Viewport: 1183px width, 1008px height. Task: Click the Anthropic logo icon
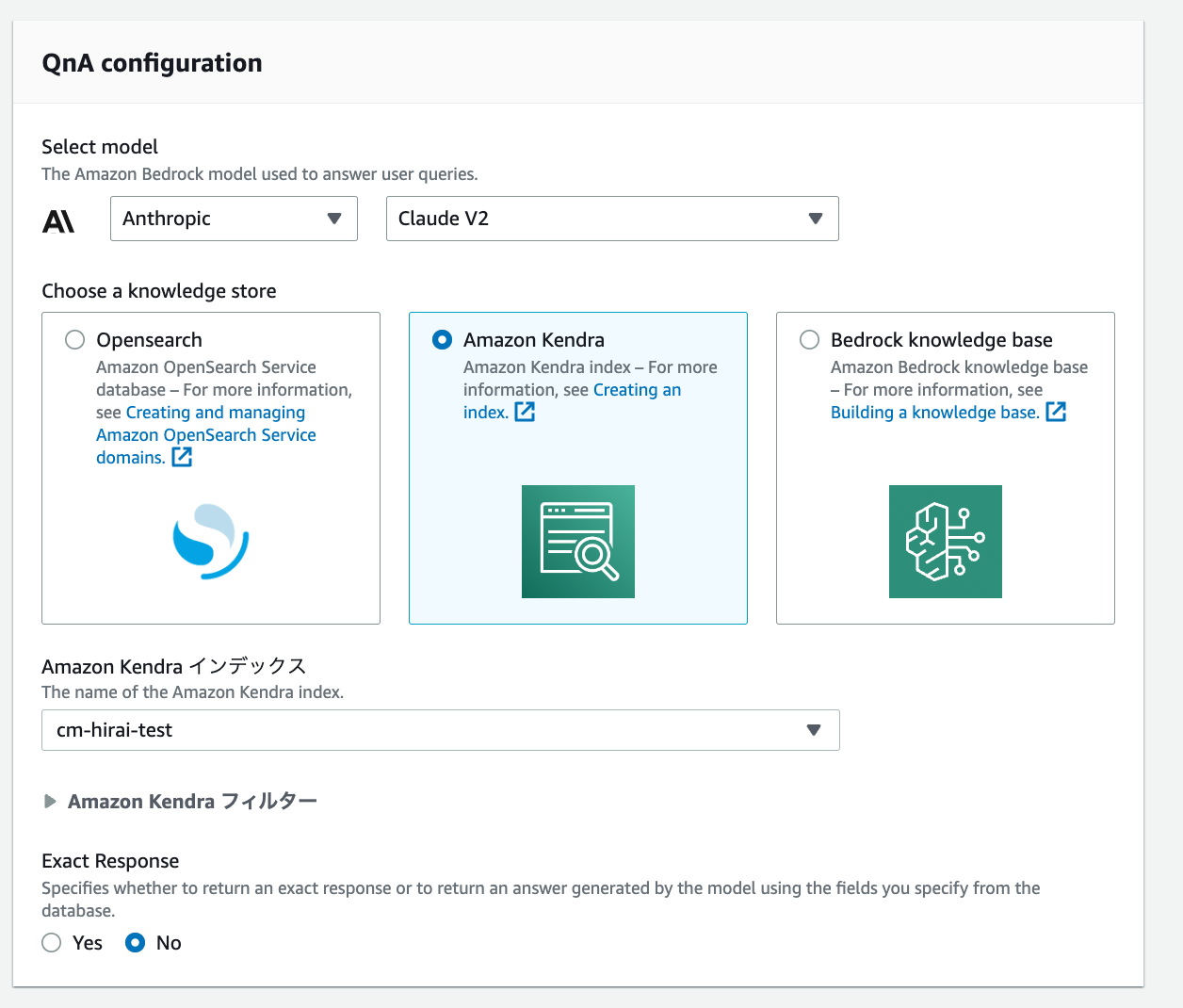point(58,219)
